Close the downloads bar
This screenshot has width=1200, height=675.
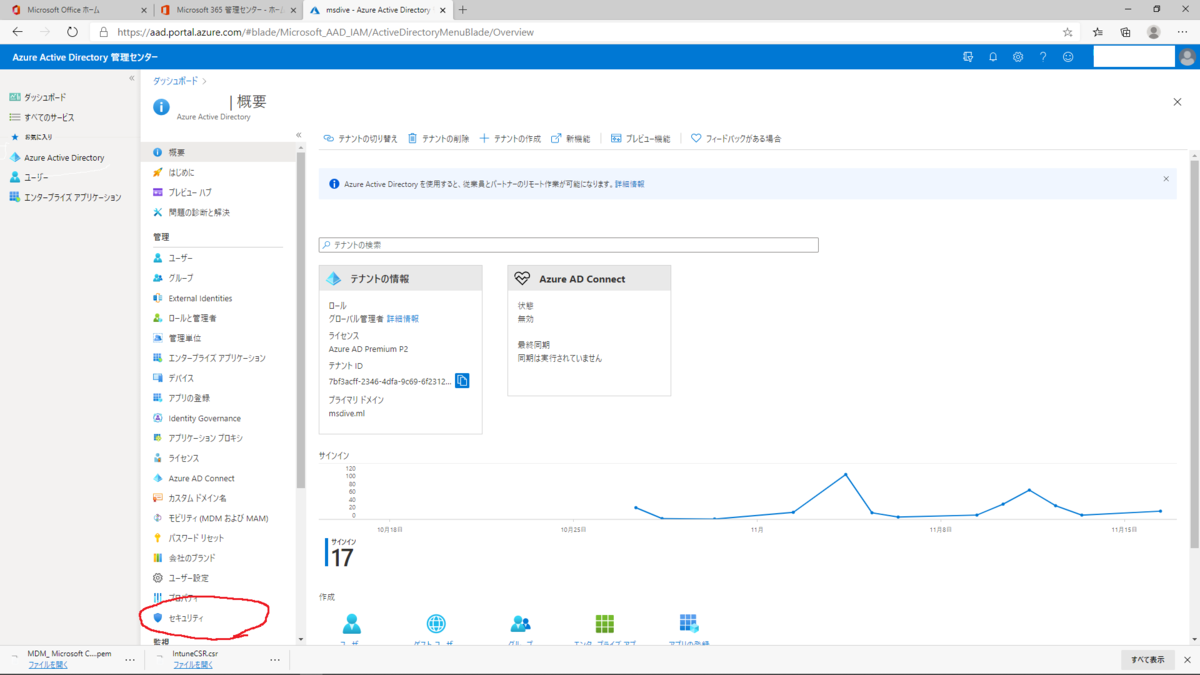(x=1188, y=660)
